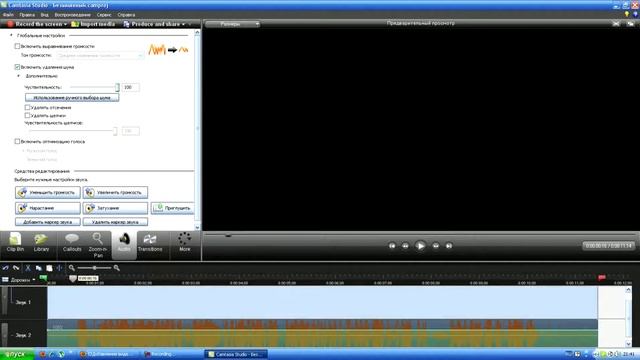Click the sensitivity value field showing 100
This screenshot has height=360, width=640.
(131, 87)
